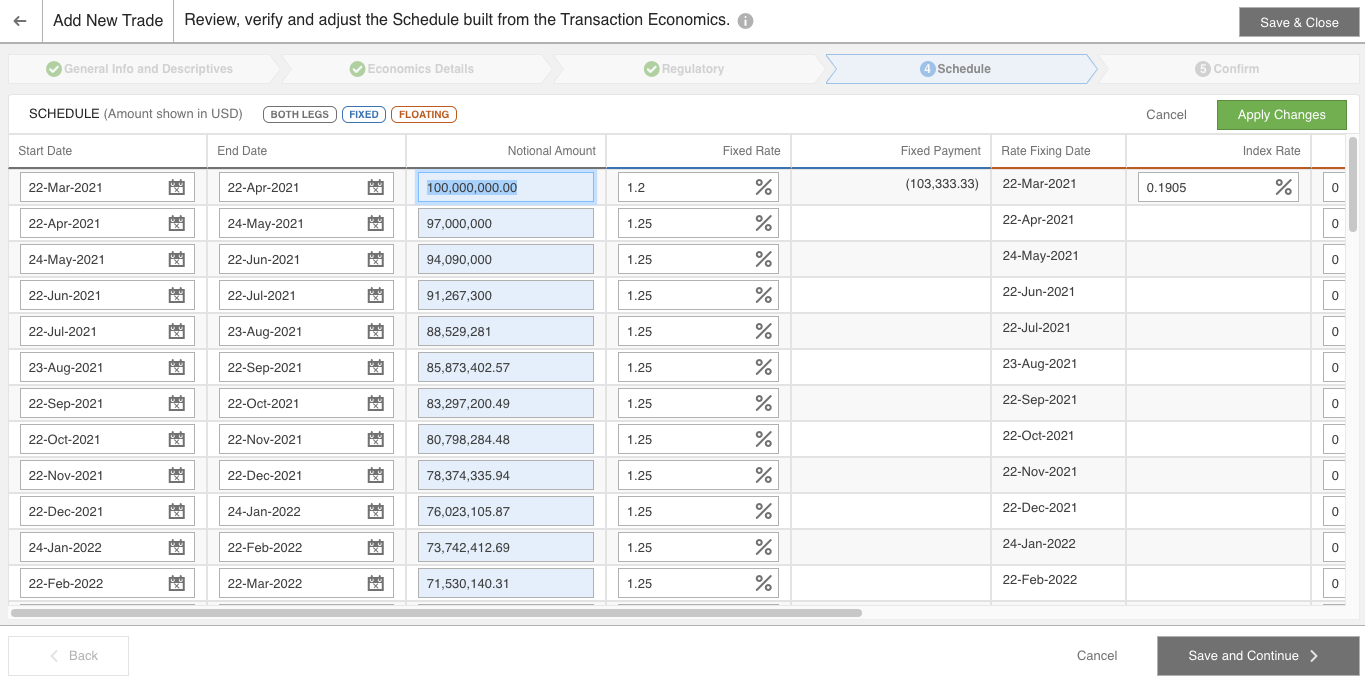Open the calendar for the 22-Mar-2021 start date
This screenshot has height=681, width=1365.
tap(176, 187)
